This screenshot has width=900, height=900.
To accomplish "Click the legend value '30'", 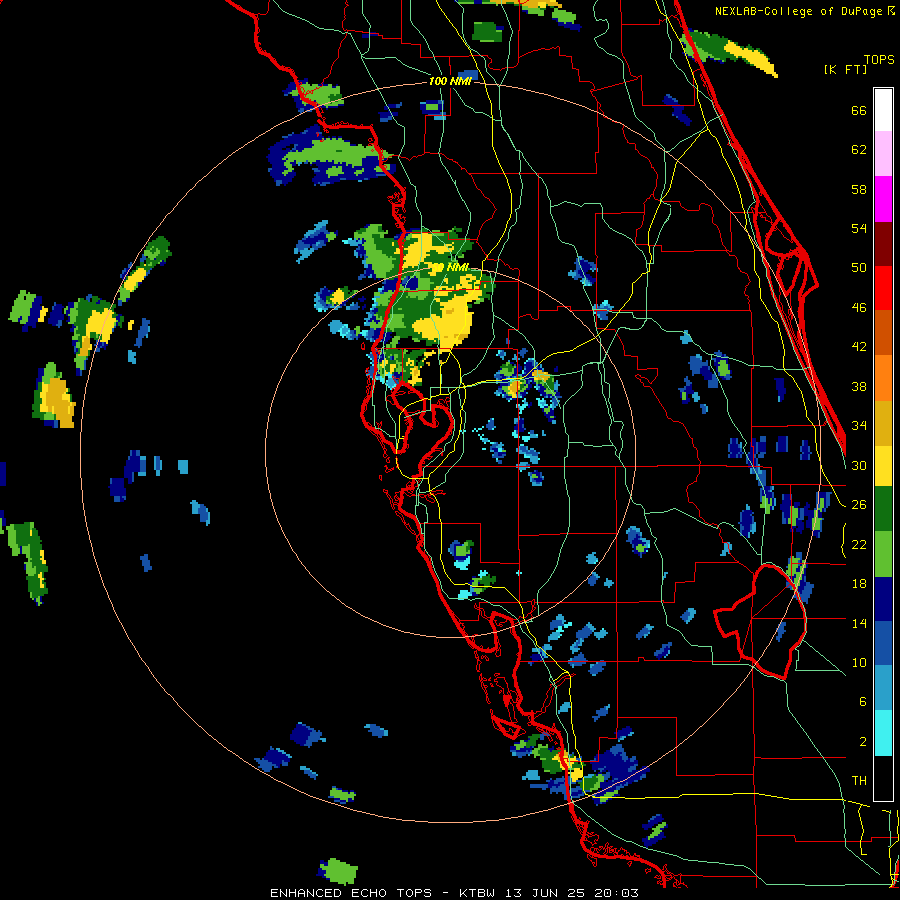I will point(859,465).
